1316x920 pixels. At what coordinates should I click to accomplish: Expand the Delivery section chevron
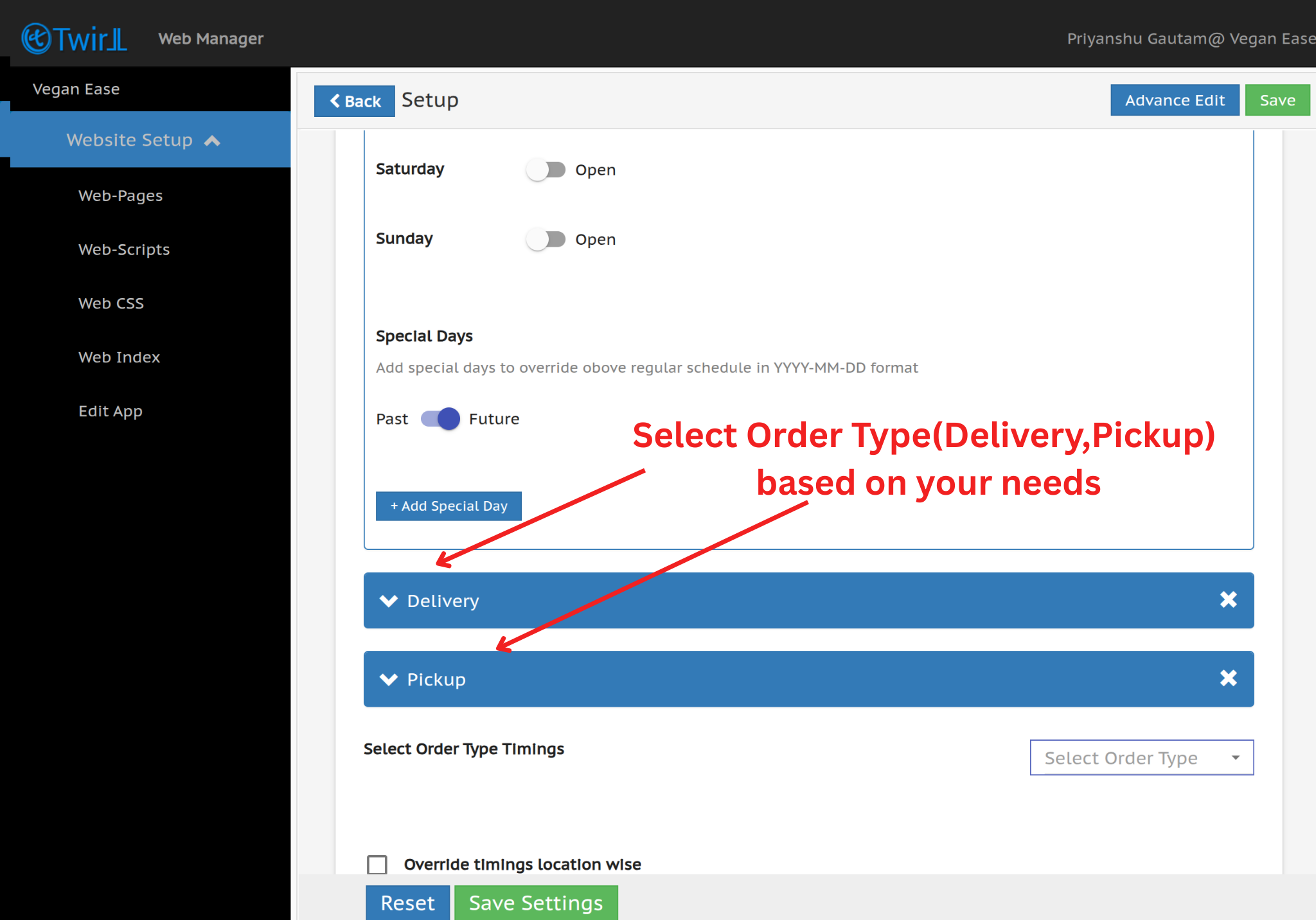click(389, 601)
